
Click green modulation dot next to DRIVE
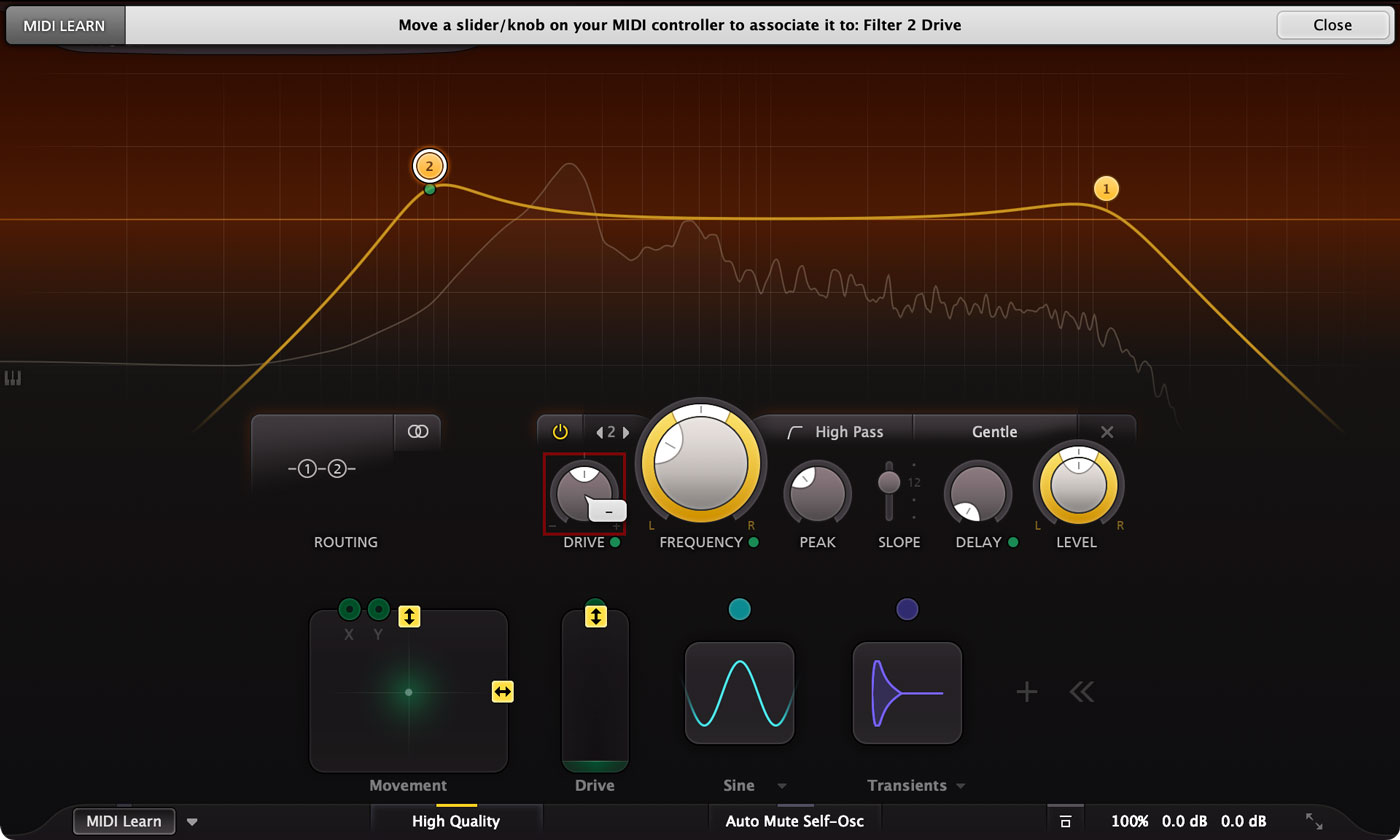pyautogui.click(x=615, y=543)
